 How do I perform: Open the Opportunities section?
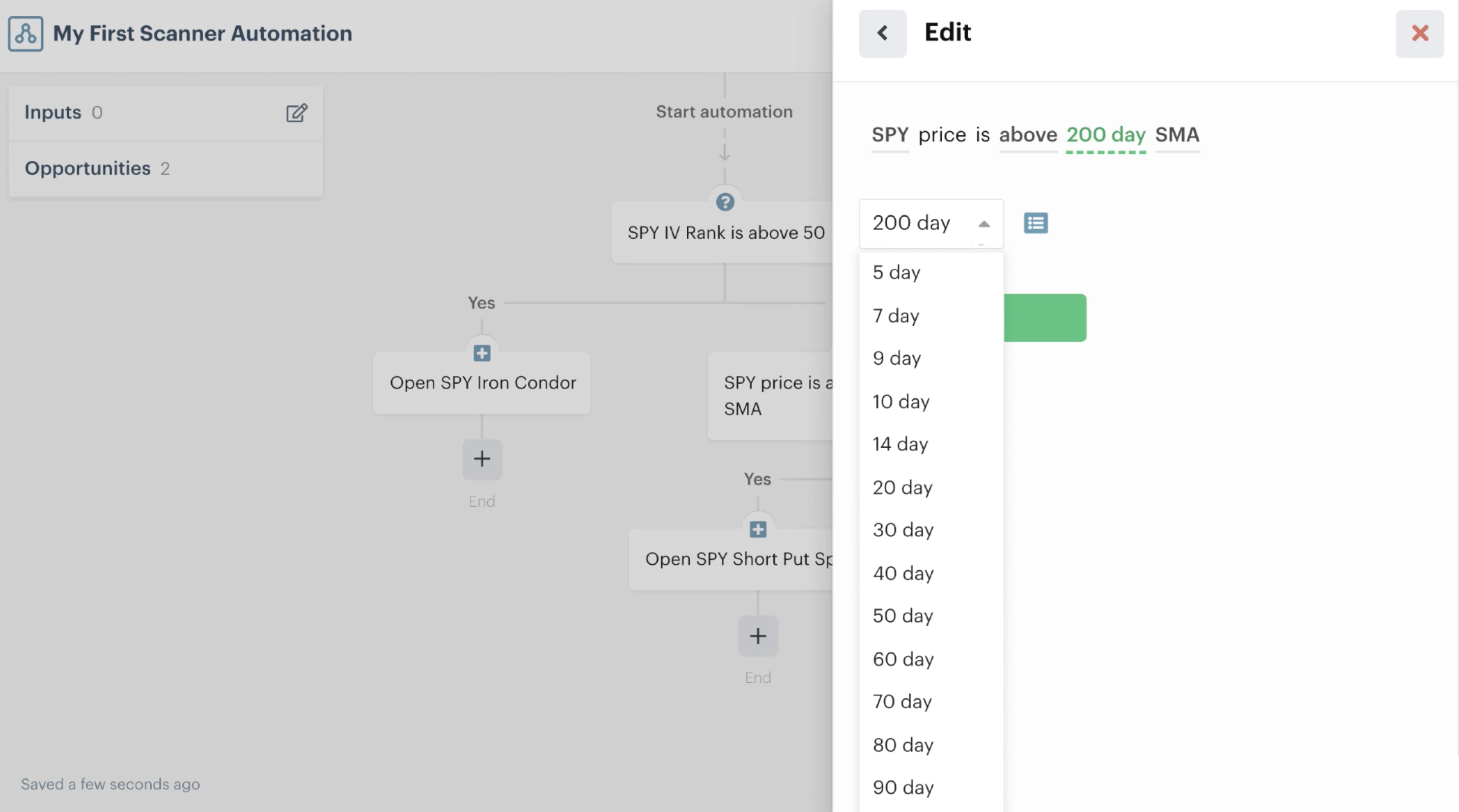coord(165,168)
